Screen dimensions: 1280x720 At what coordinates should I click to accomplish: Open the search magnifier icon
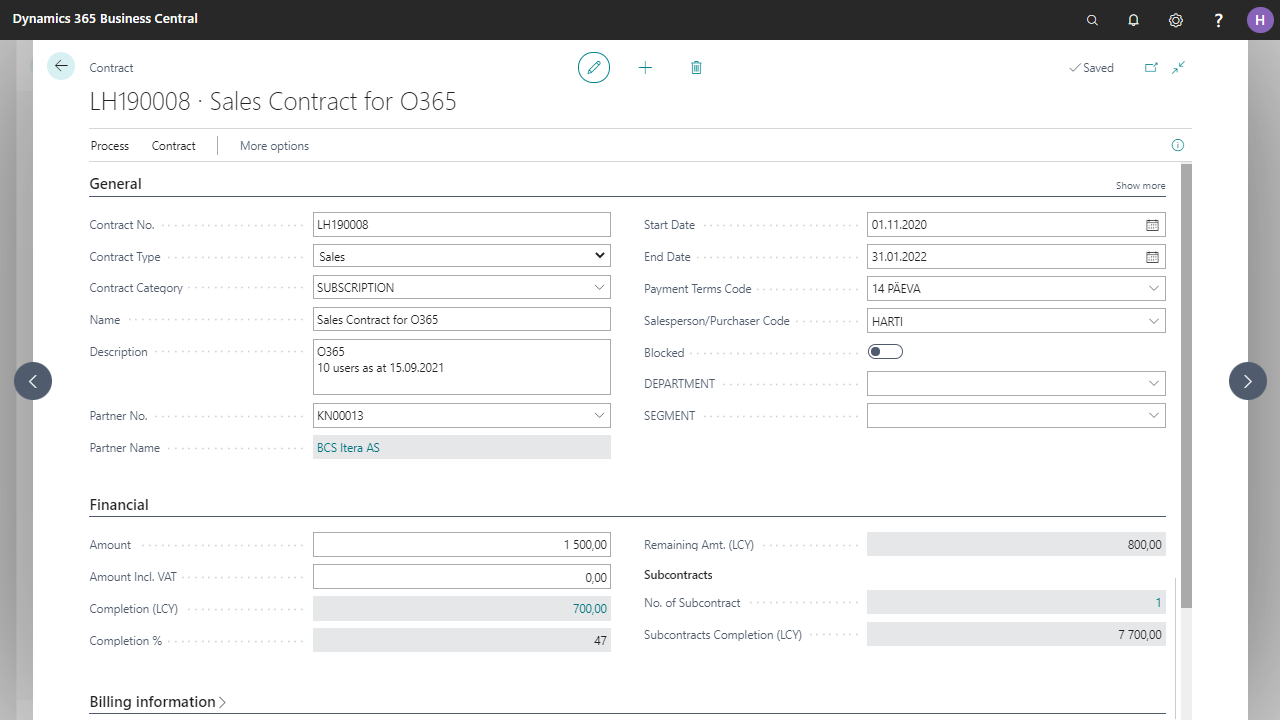(1092, 20)
